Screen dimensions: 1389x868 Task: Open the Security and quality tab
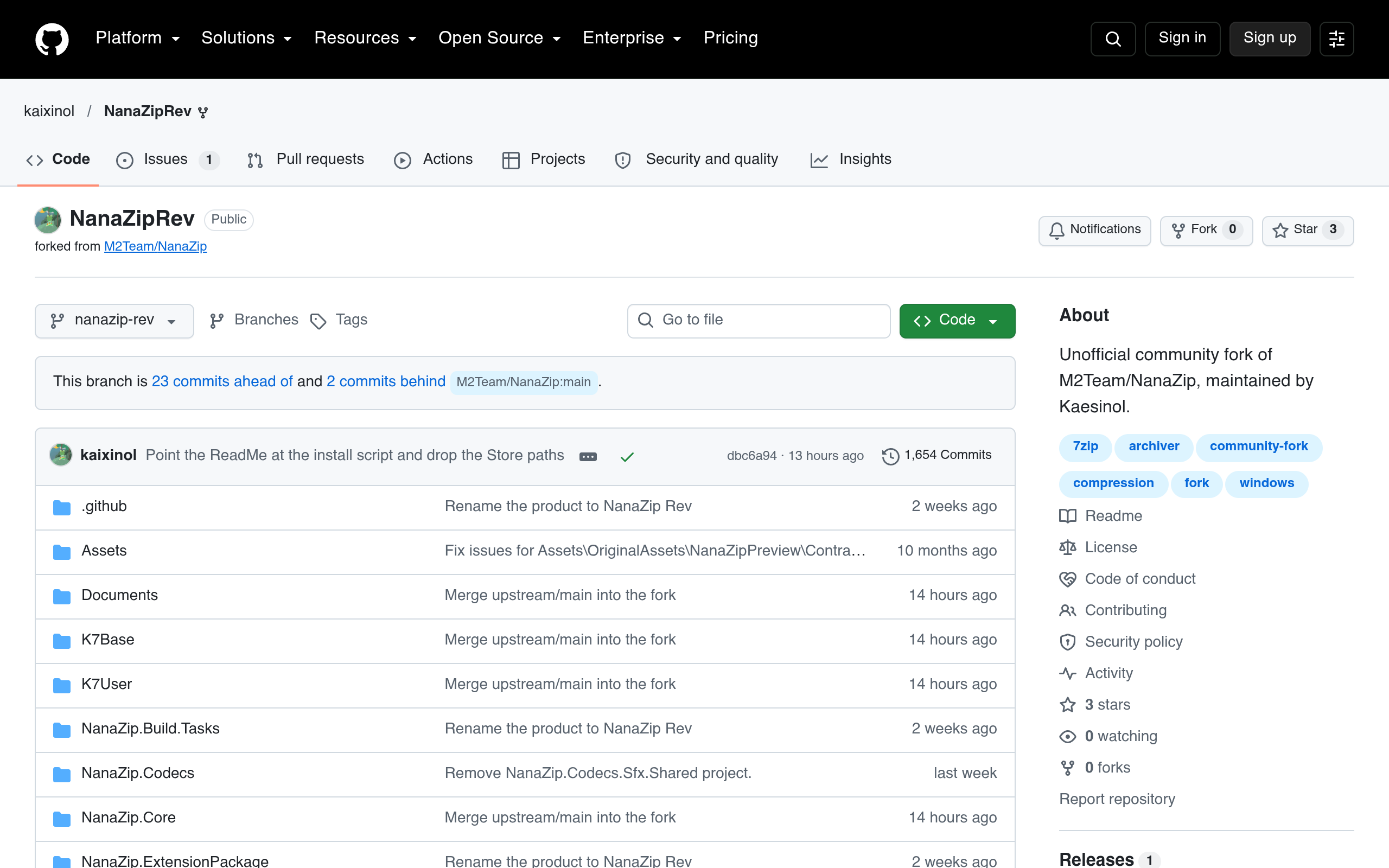pos(696,159)
